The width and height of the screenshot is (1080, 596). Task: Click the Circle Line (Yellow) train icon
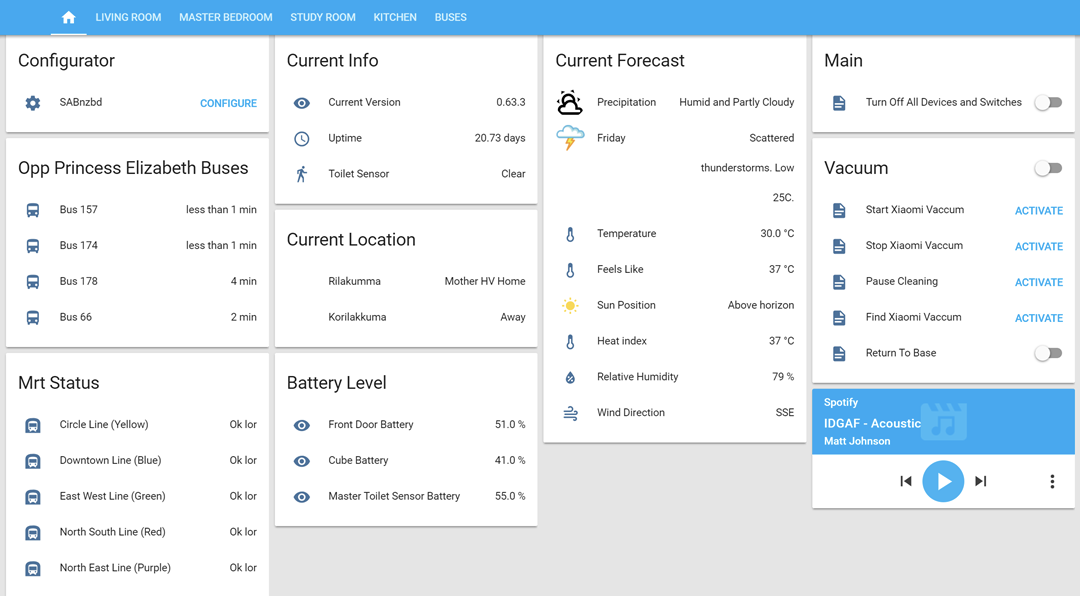(32, 425)
